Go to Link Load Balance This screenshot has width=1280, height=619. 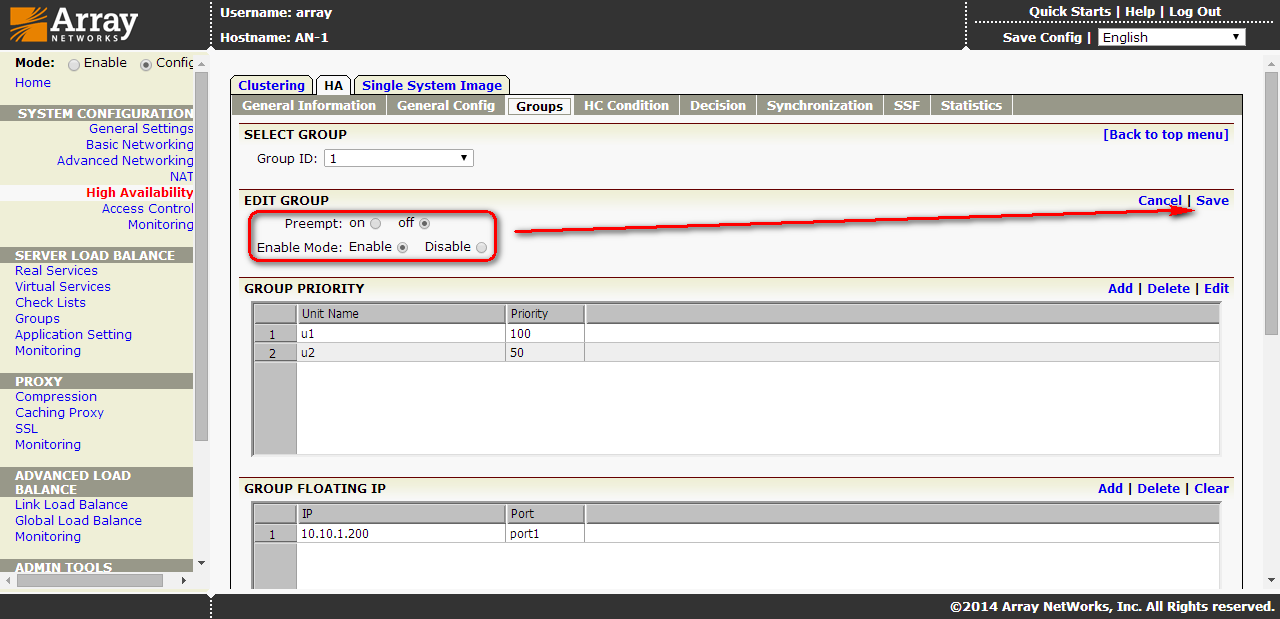click(x=71, y=504)
